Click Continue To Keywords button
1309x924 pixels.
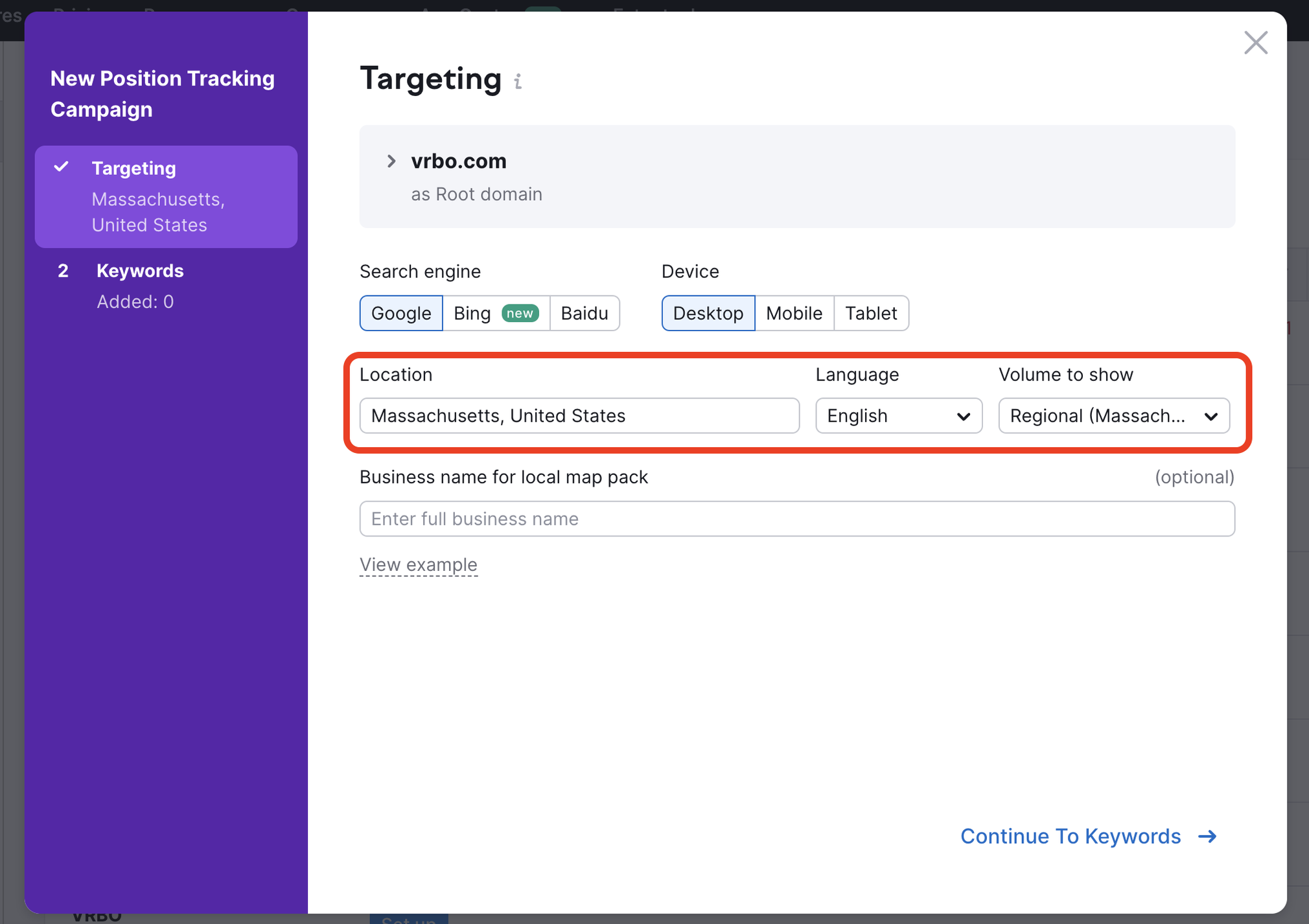pos(1089,837)
